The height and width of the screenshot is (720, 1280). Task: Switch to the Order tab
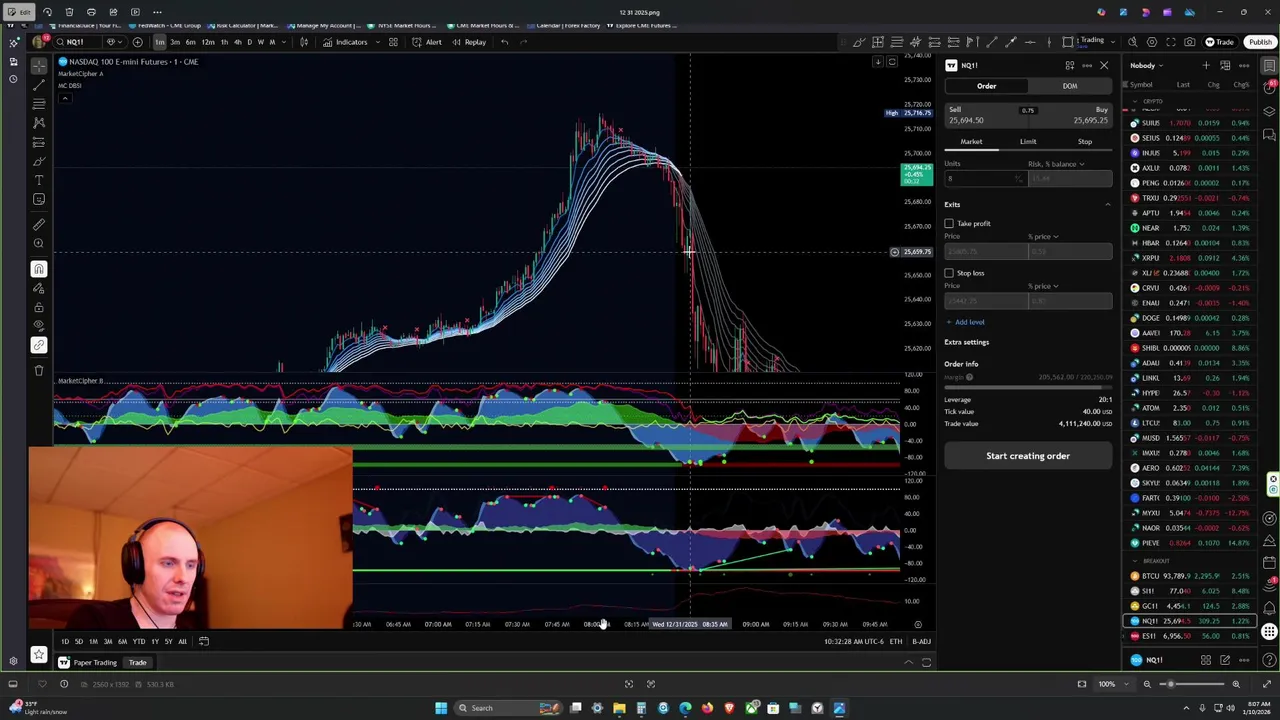point(986,86)
